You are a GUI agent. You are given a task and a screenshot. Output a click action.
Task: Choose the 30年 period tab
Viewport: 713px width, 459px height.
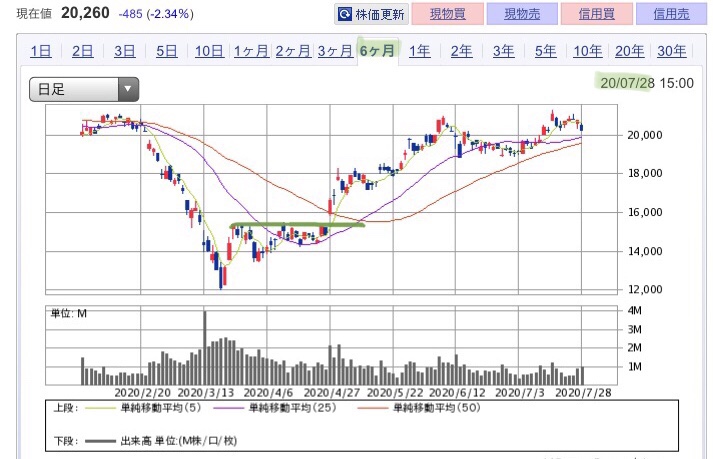[x=672, y=51]
